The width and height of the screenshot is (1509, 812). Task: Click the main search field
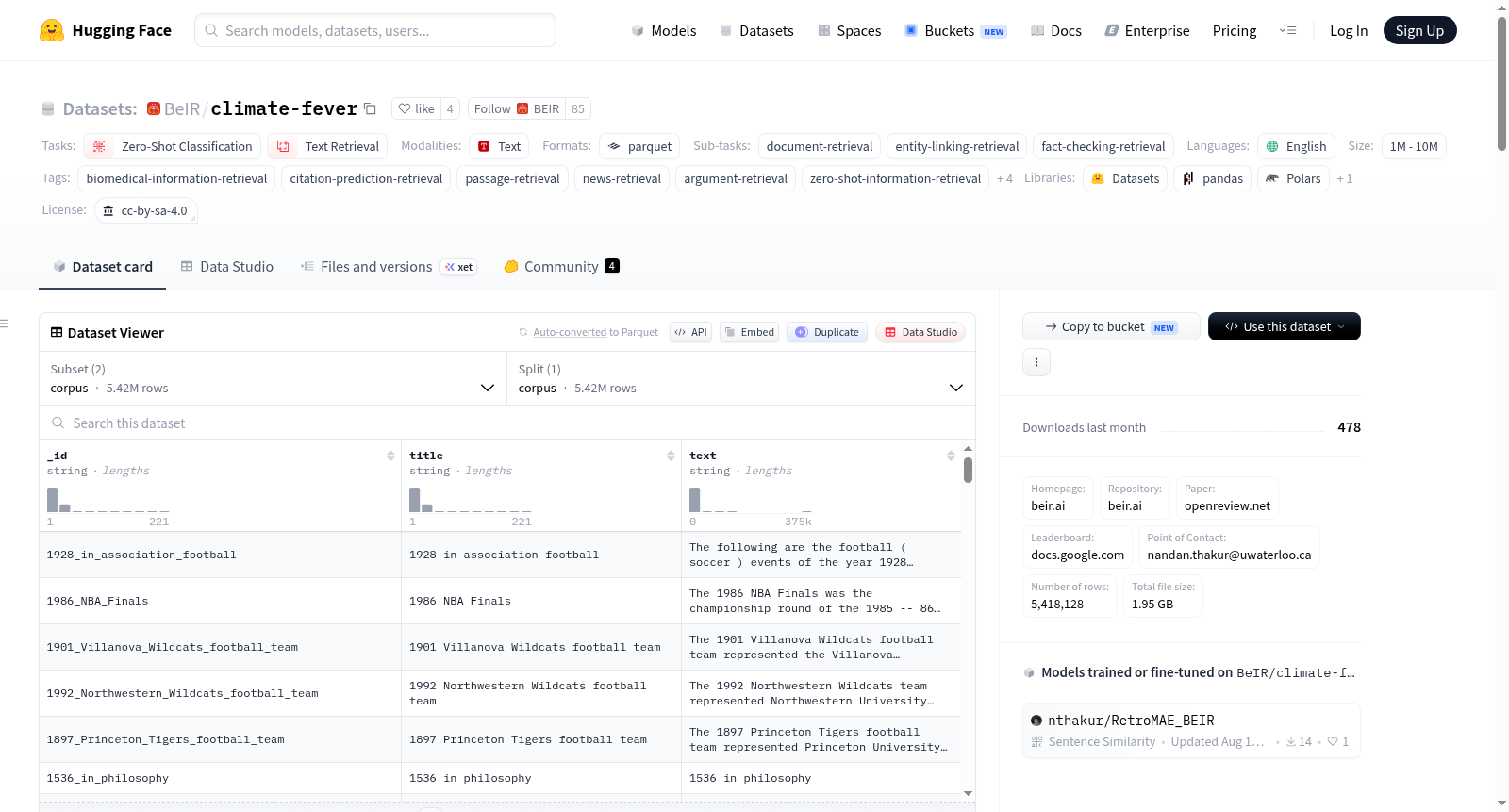coord(375,30)
